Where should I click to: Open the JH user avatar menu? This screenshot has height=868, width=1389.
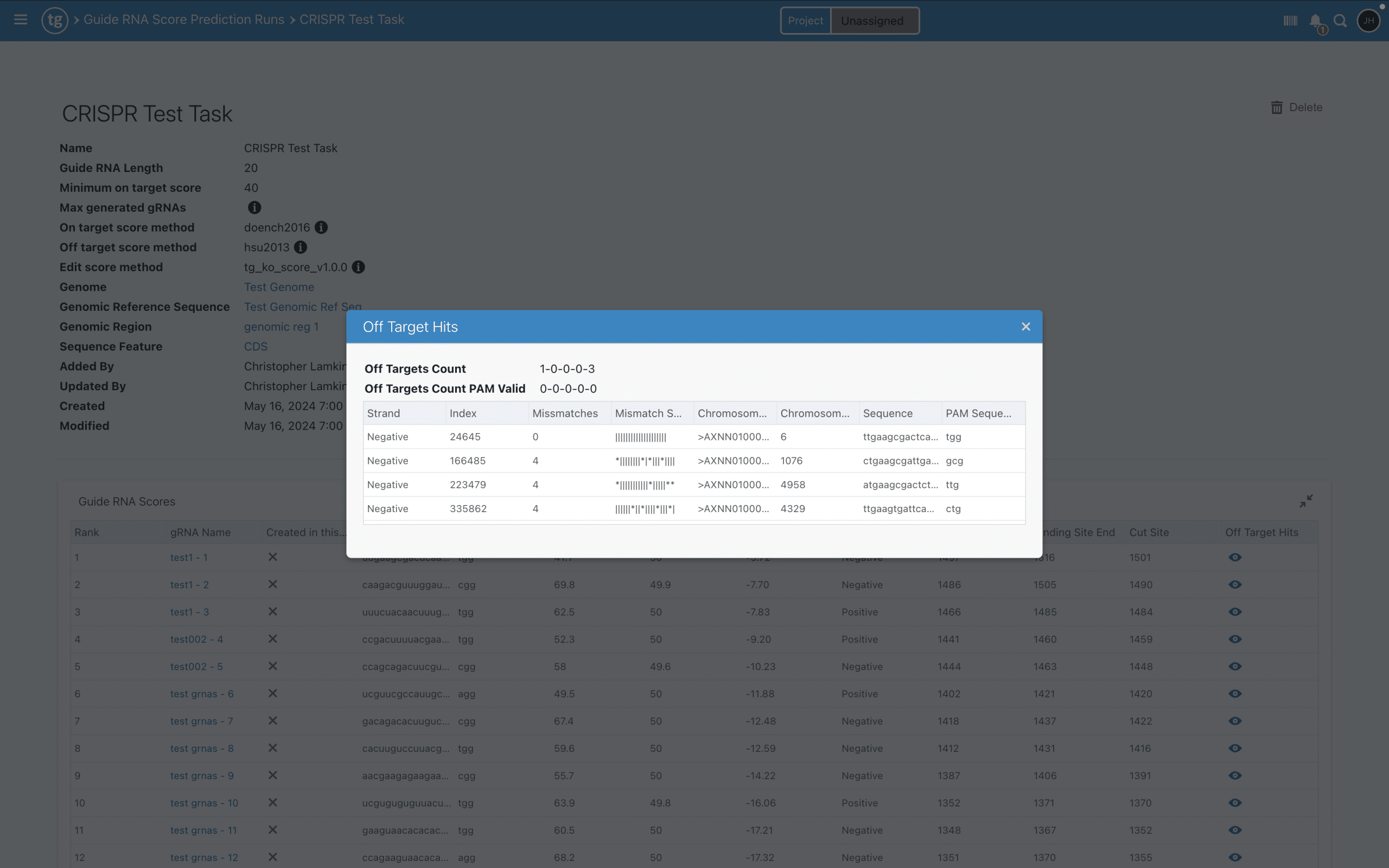1368,20
